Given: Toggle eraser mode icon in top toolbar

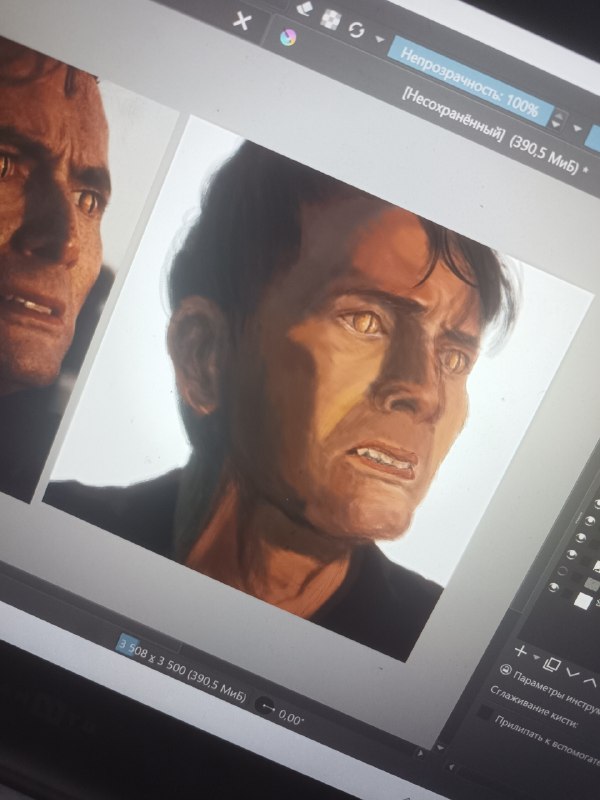Looking at the screenshot, I should tap(305, 8).
